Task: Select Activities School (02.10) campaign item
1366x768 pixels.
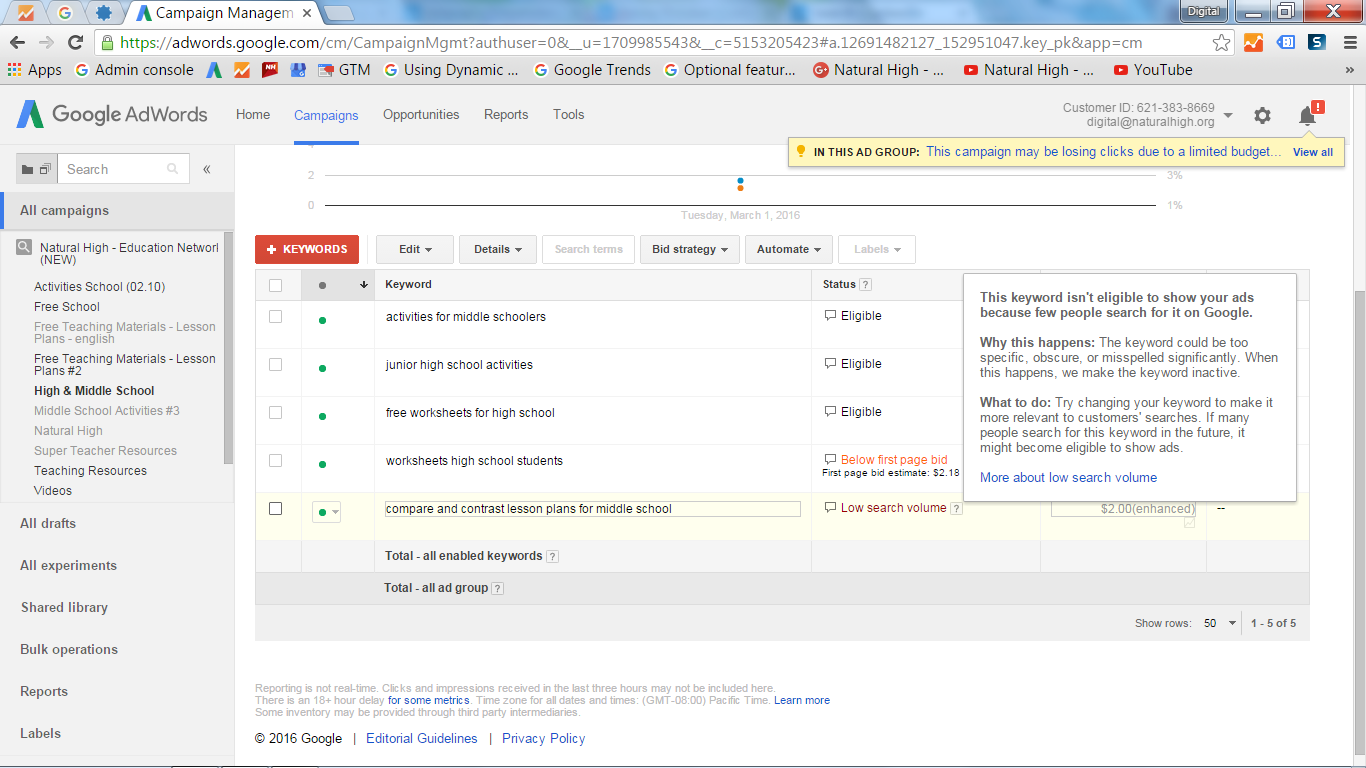Action: [x=99, y=286]
